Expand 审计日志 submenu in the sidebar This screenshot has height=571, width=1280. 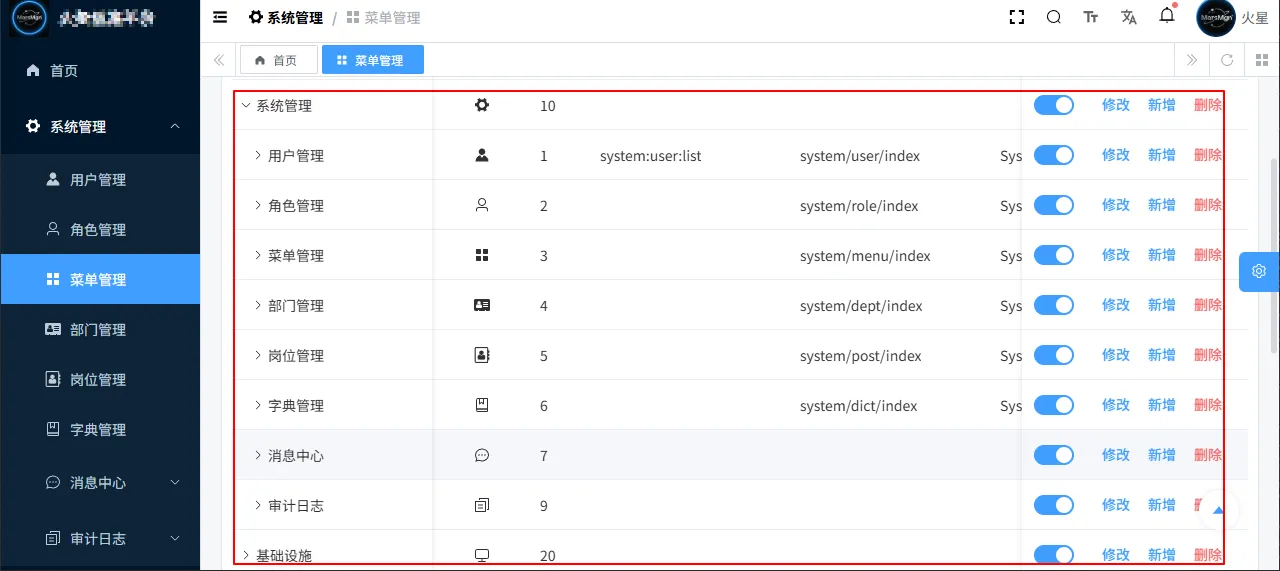click(175, 538)
